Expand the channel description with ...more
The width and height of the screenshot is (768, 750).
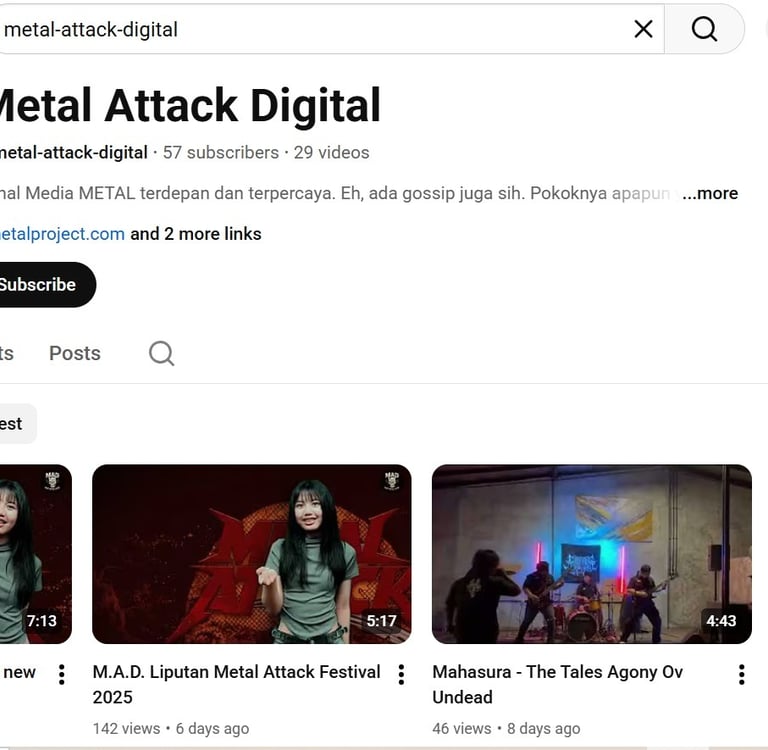(x=710, y=194)
